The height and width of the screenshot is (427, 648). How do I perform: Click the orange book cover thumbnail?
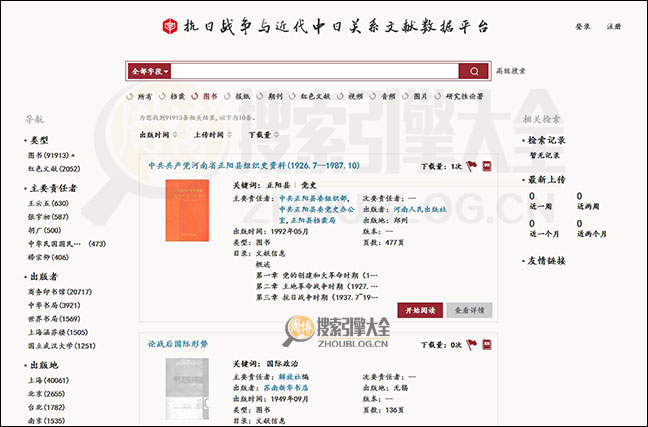point(187,210)
